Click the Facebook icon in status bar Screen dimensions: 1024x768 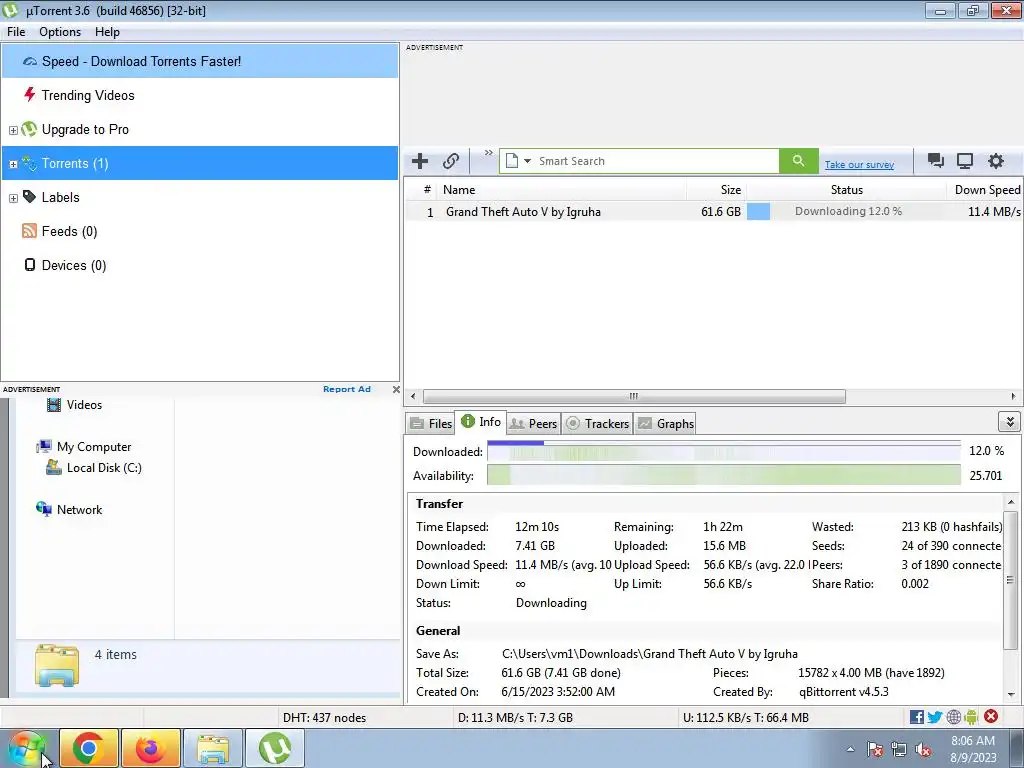point(916,717)
